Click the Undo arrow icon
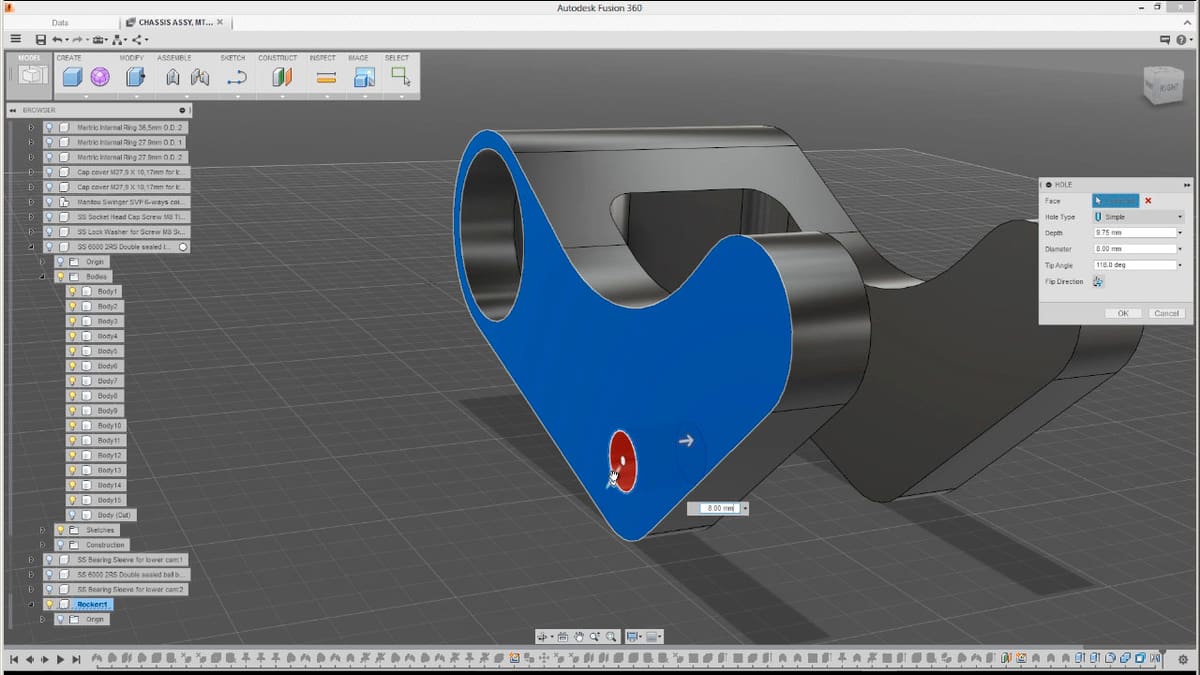The width and height of the screenshot is (1200, 675). coord(57,40)
